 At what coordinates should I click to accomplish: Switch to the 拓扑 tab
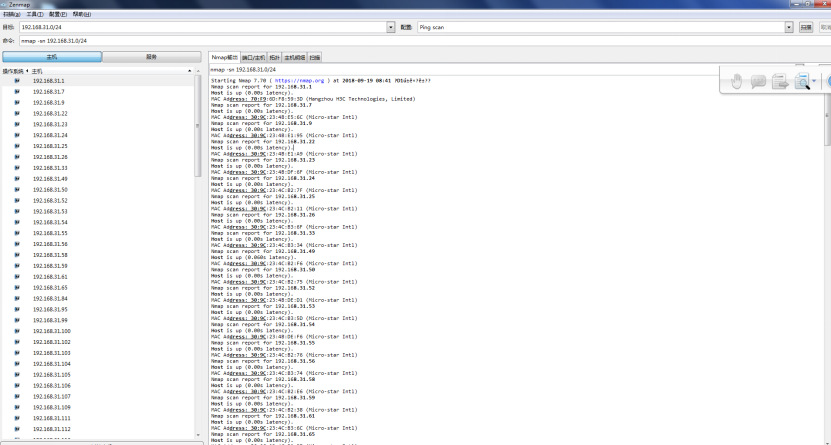(274, 57)
